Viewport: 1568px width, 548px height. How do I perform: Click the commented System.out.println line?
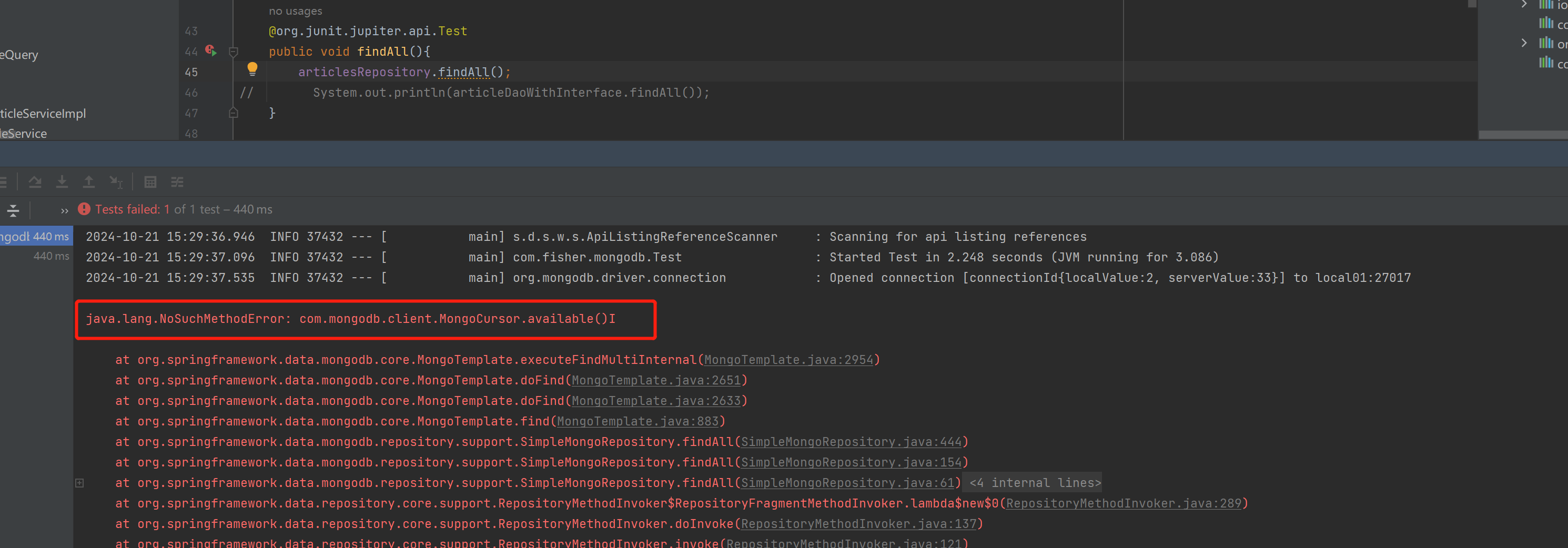coord(511,93)
